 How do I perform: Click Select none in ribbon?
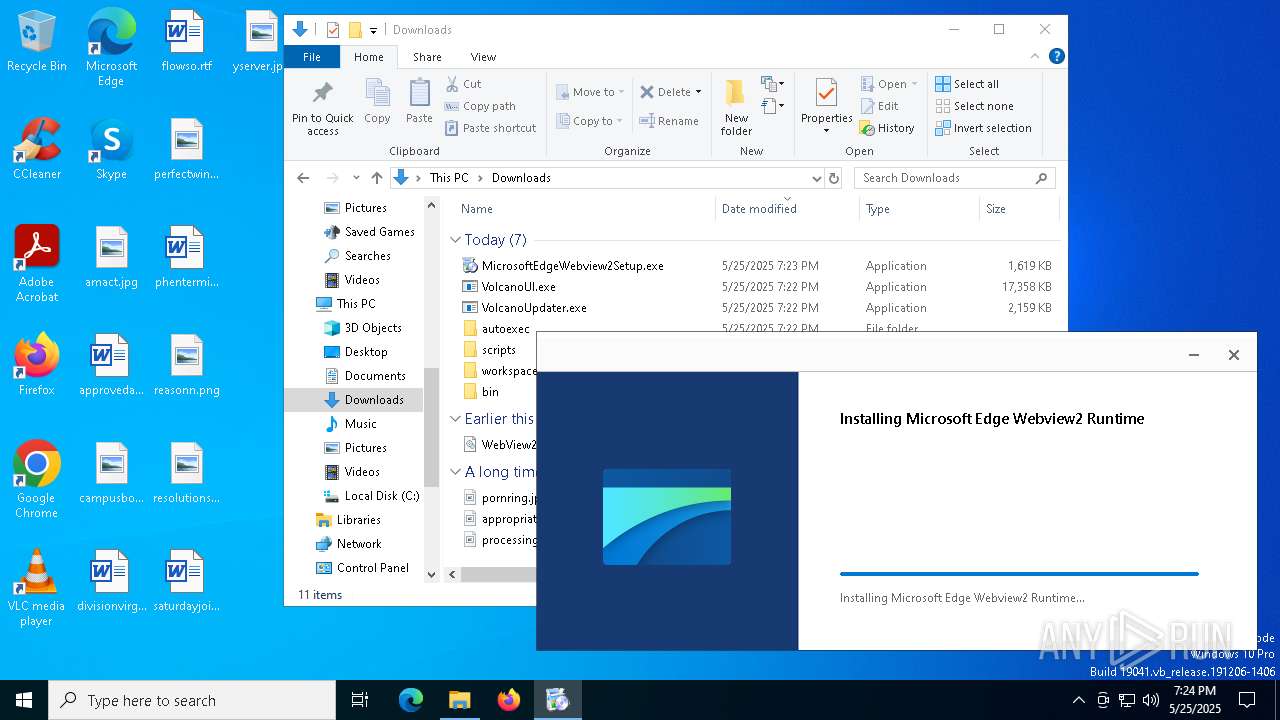974,106
